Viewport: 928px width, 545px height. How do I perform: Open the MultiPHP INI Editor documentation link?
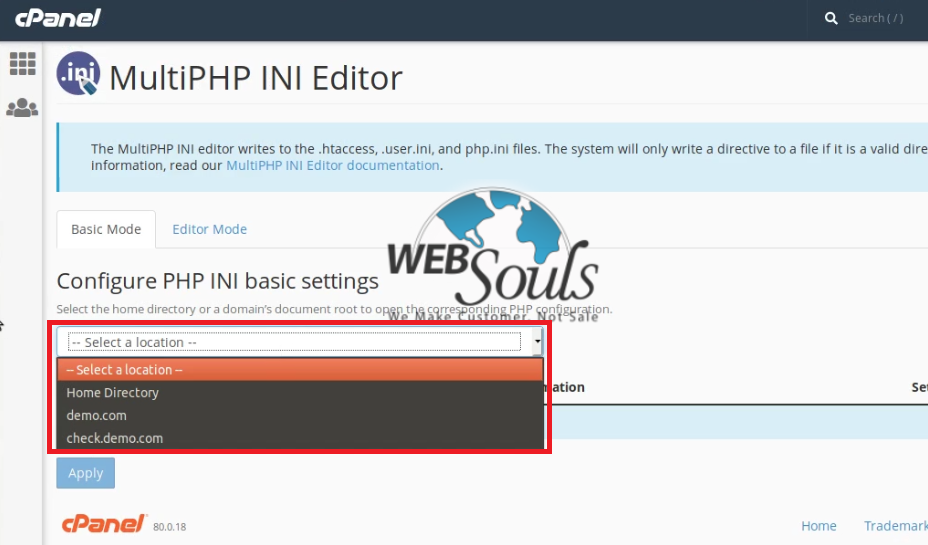[x=333, y=165]
